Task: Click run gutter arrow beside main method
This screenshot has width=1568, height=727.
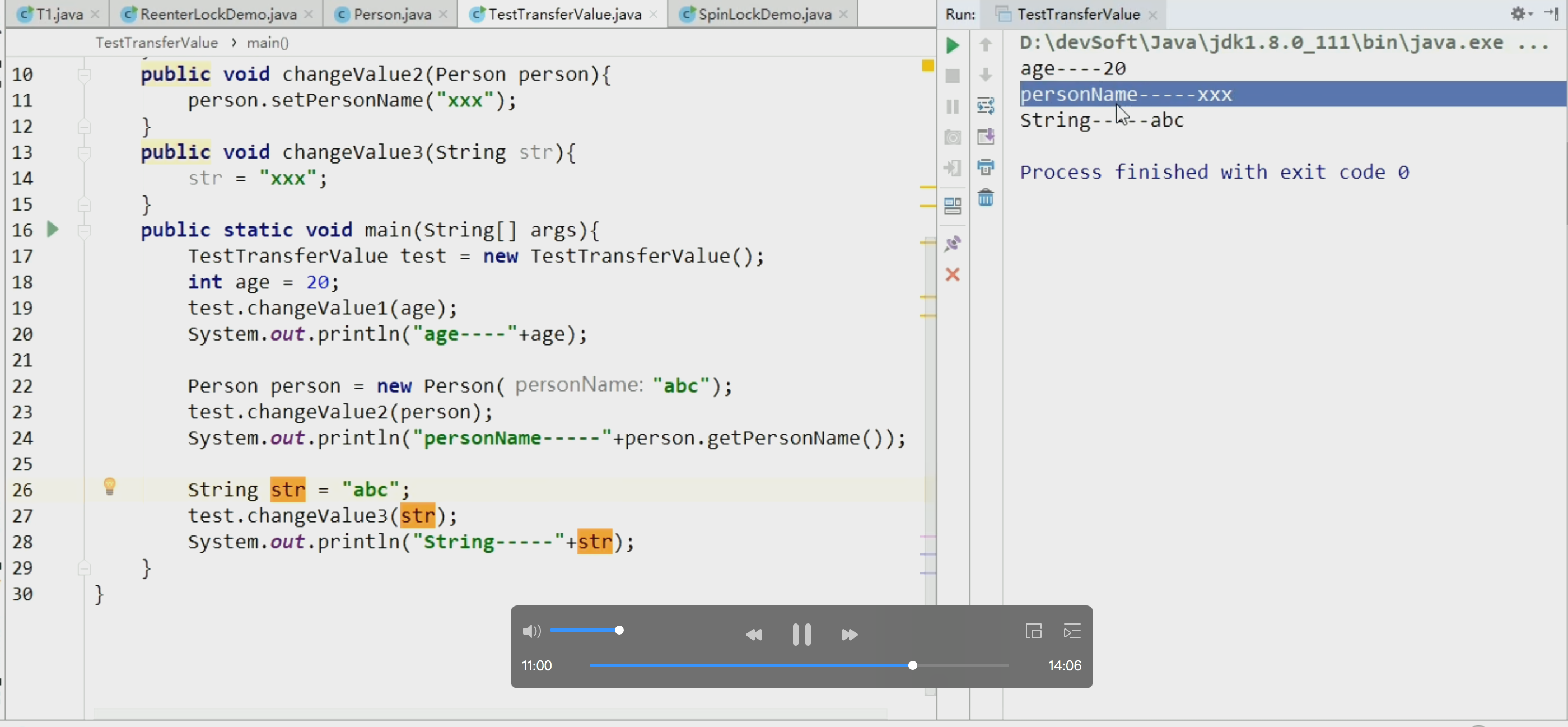Action: tap(53, 230)
